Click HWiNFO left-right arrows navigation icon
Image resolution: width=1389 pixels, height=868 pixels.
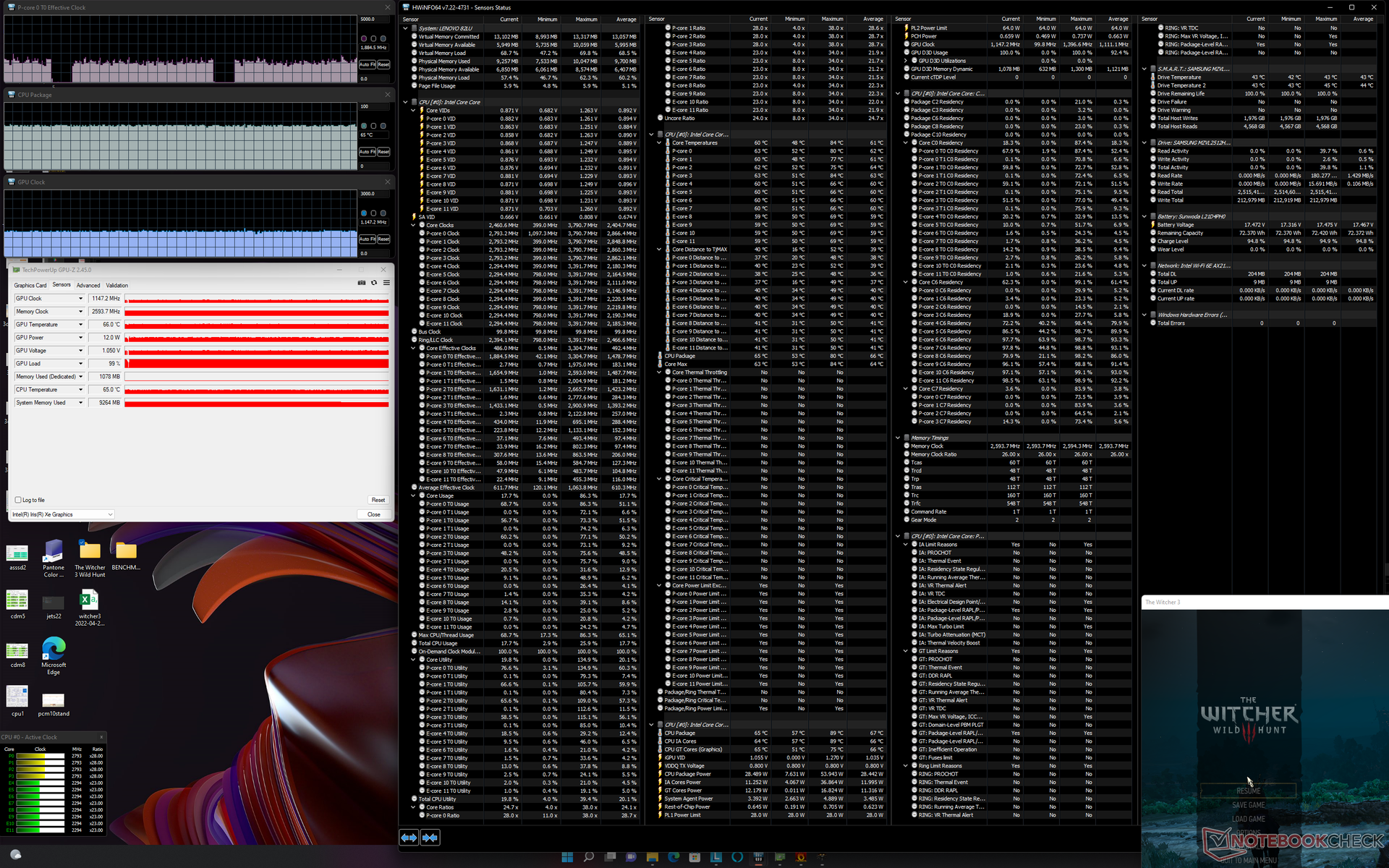409,838
